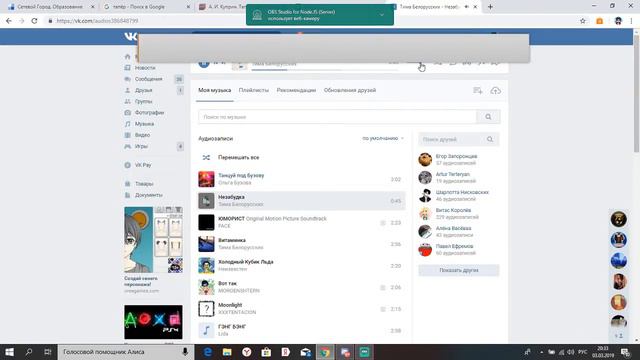640x360 pixels.
Task: Open Друзья in left sidebar
Action: click(143, 90)
